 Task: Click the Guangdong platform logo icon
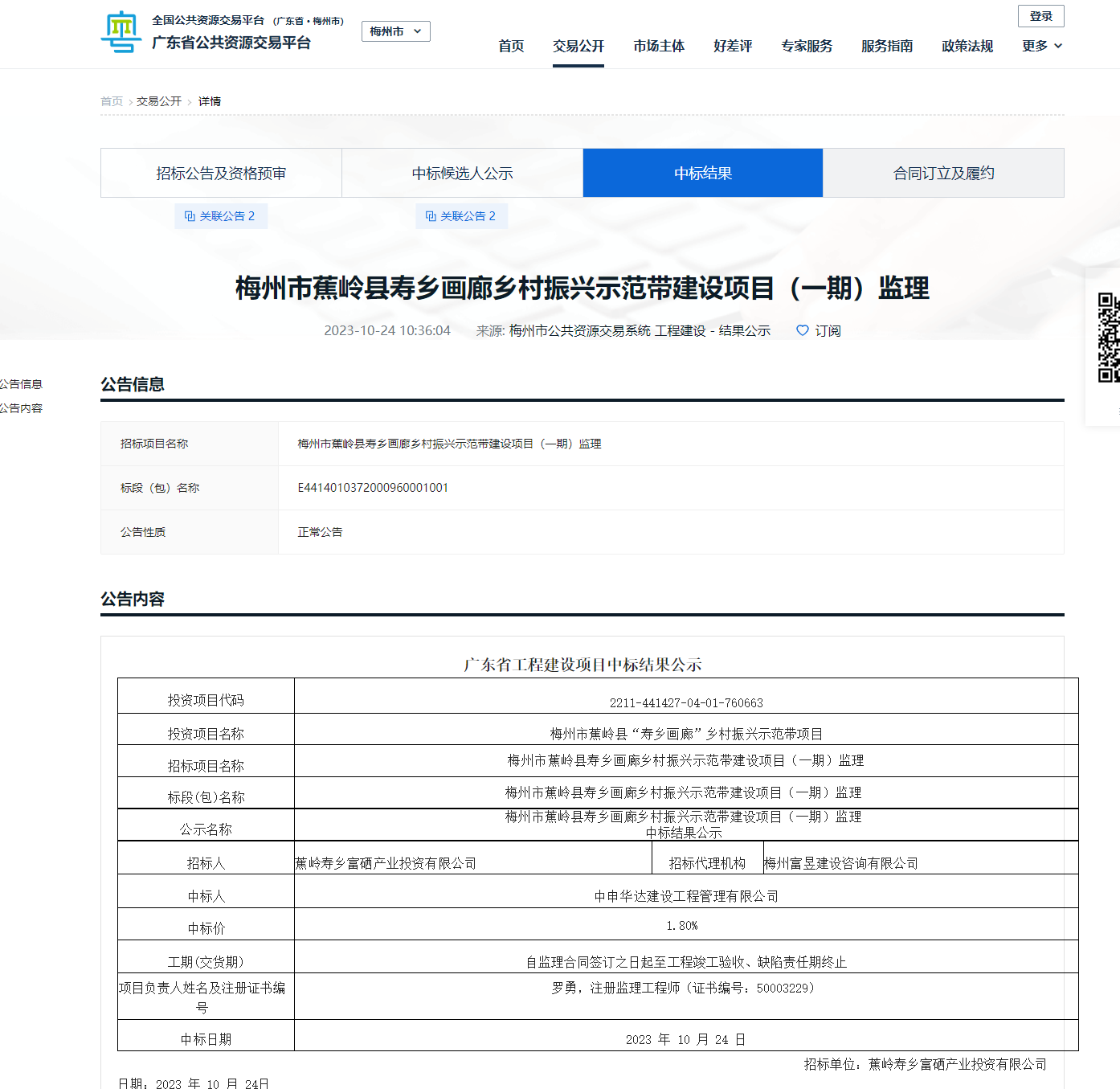[x=121, y=32]
